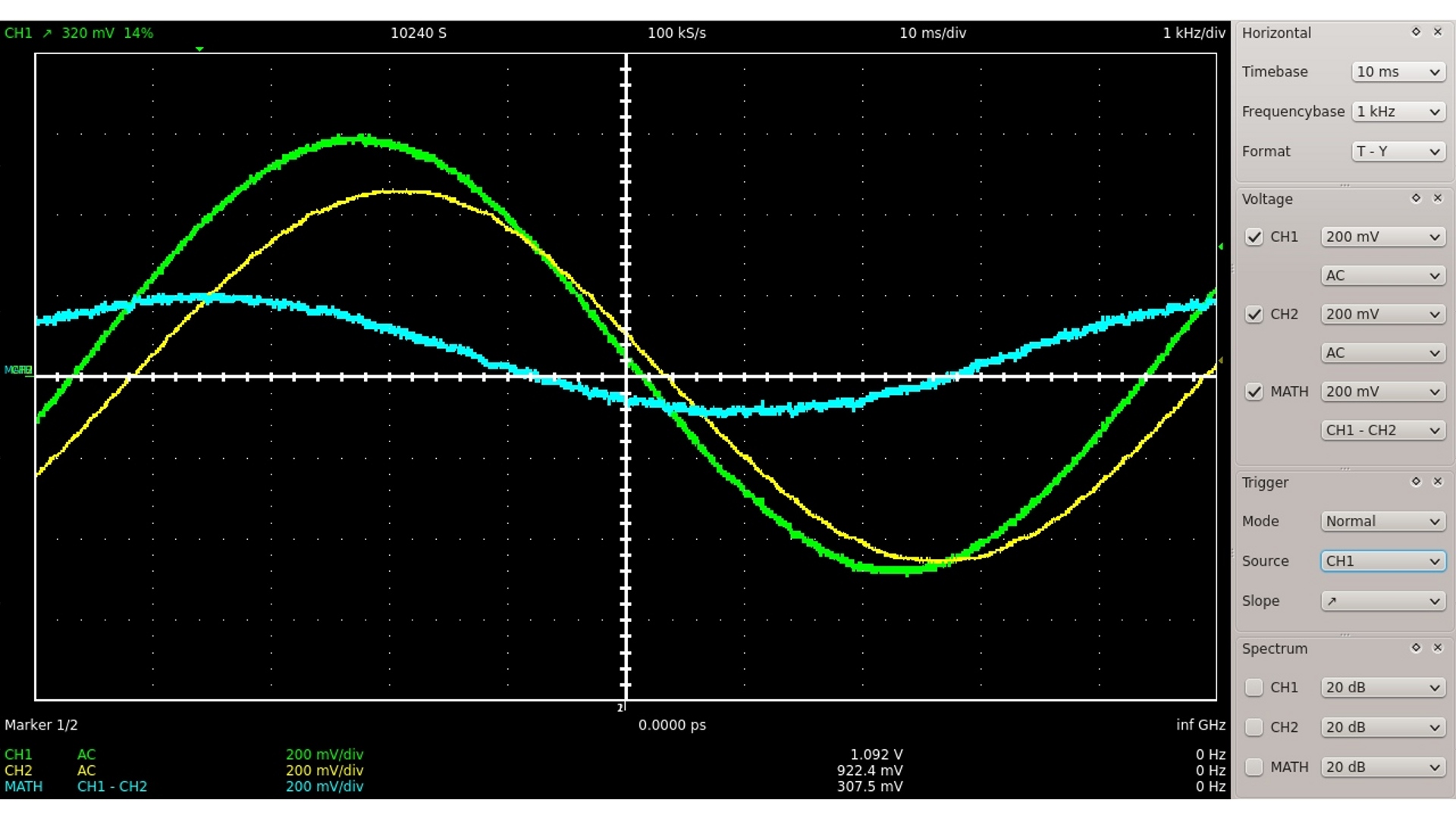1456x819 pixels.
Task: Enable the CH1 spectrum checkbox
Action: 1254,687
